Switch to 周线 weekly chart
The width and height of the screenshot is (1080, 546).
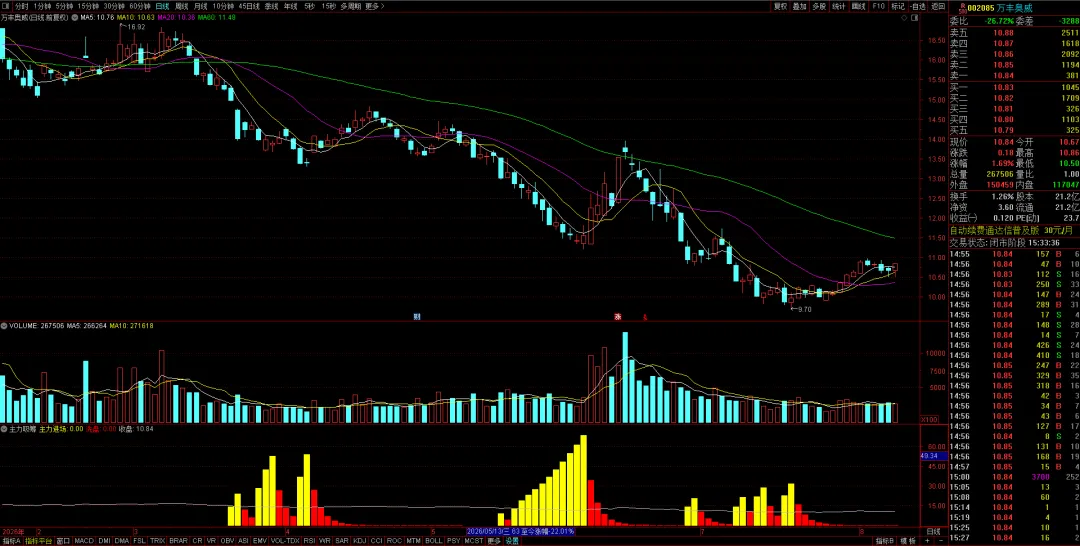182,6
